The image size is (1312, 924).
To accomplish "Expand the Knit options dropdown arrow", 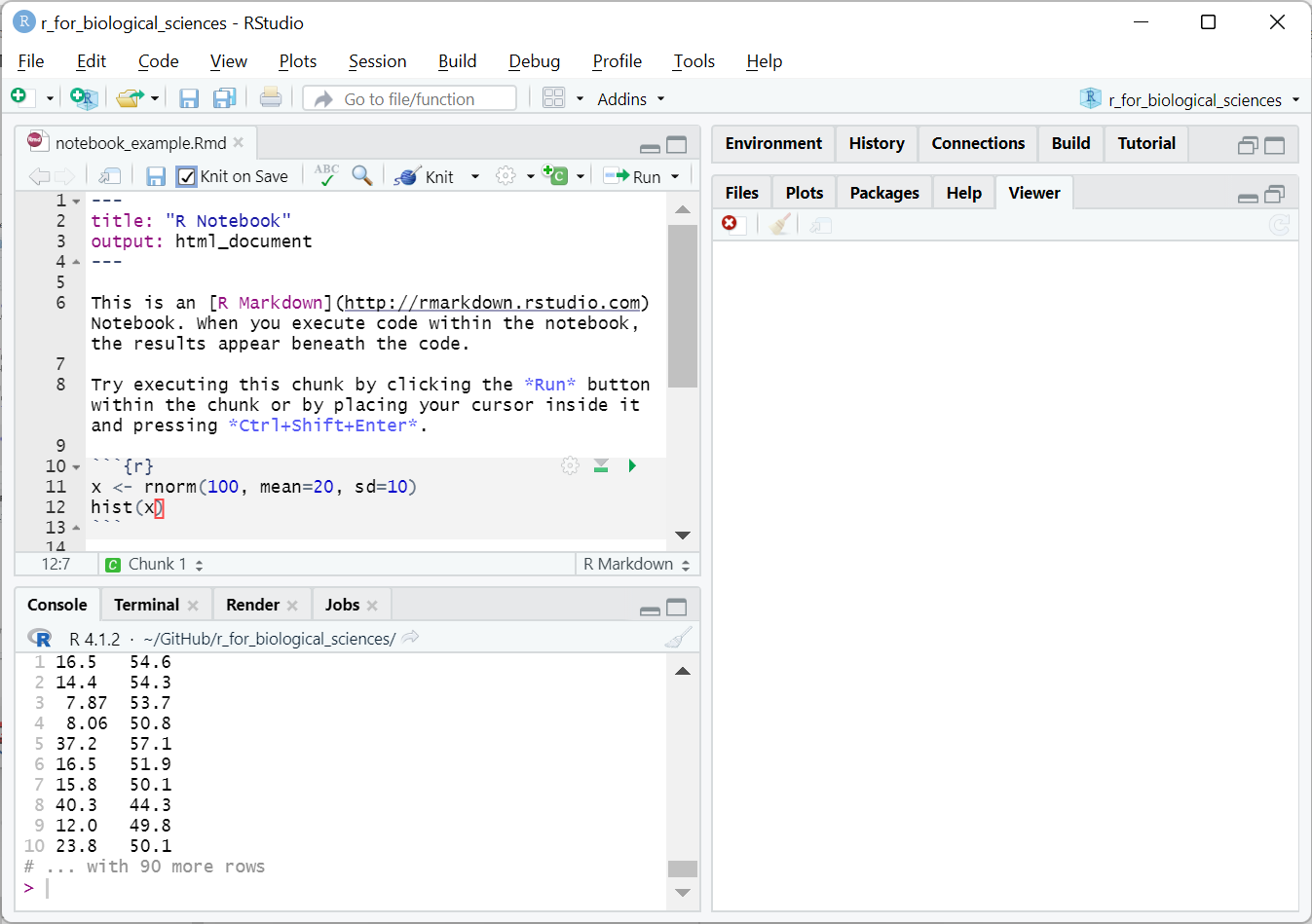I will [x=475, y=177].
